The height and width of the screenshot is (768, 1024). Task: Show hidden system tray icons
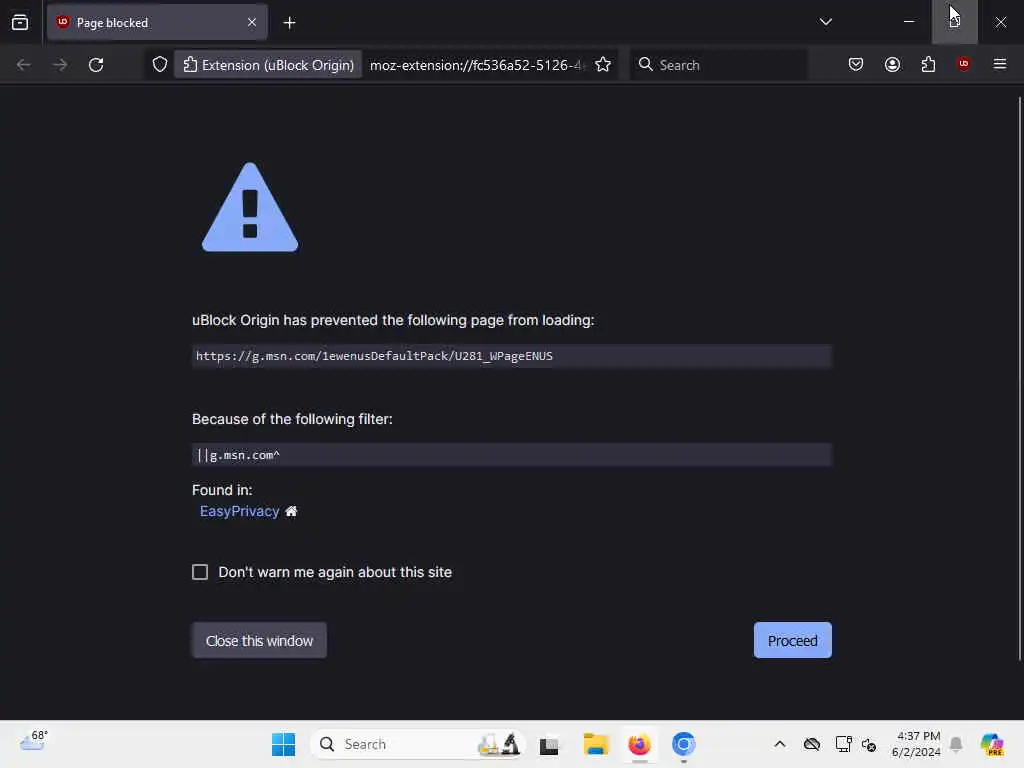[x=780, y=744]
